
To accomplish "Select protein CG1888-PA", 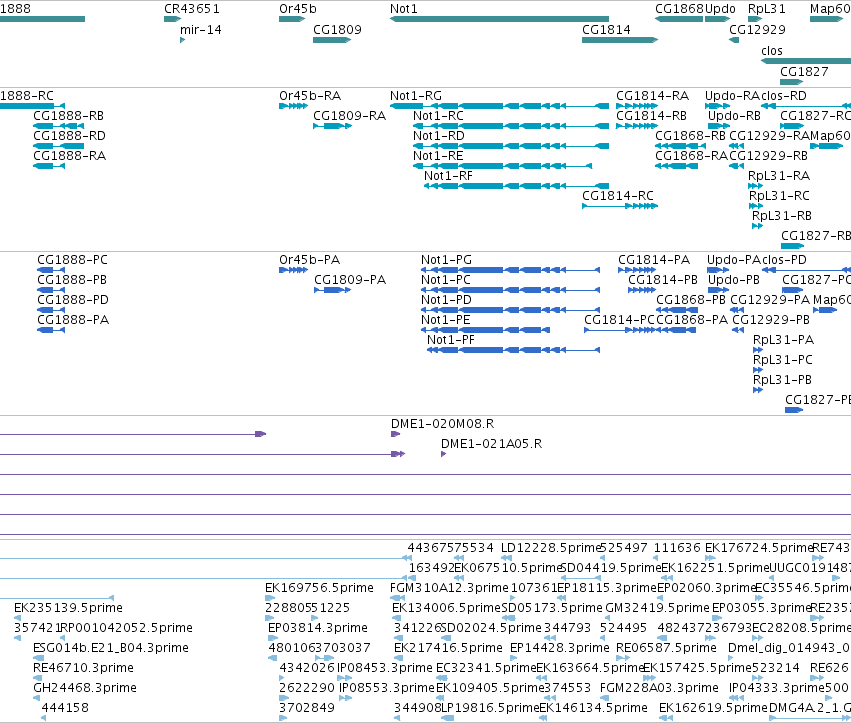I will coord(51,330).
